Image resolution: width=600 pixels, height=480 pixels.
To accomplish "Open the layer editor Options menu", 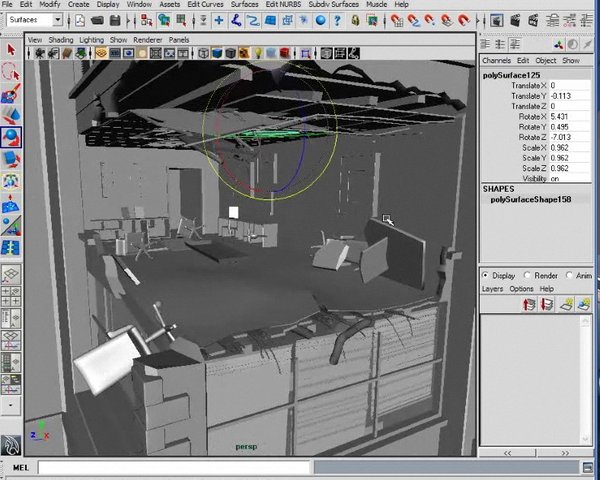I will coord(521,289).
